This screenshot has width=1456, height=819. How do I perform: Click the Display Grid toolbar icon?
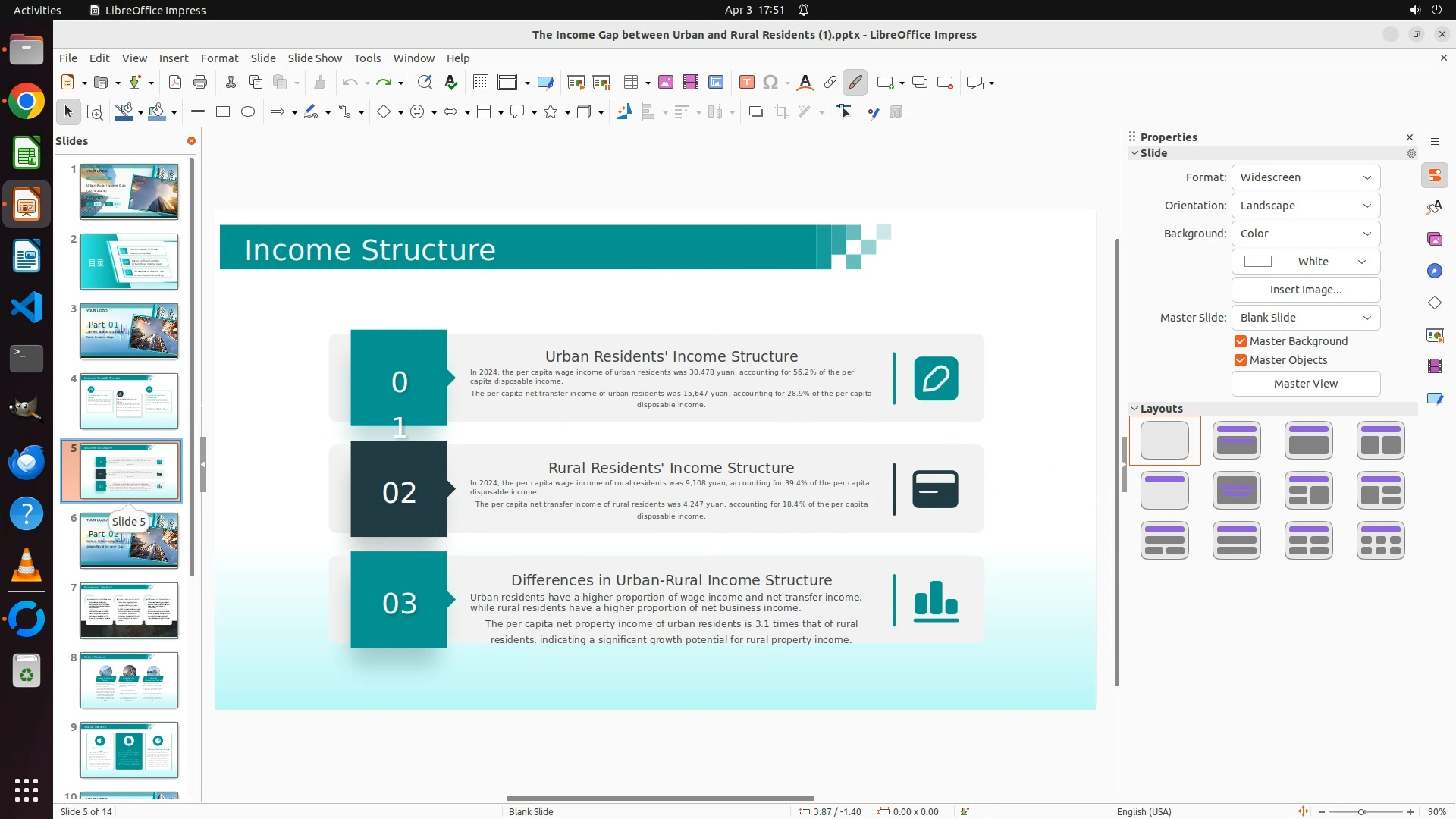480,83
